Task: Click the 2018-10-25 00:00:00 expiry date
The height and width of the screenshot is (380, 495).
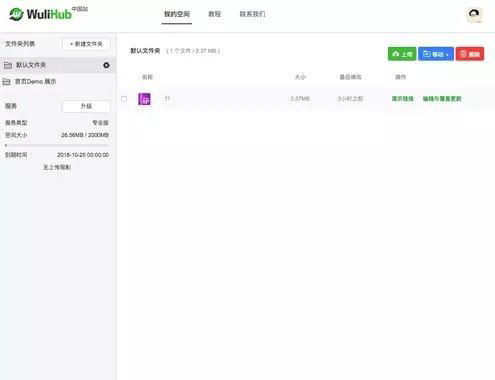Action: (x=83, y=155)
